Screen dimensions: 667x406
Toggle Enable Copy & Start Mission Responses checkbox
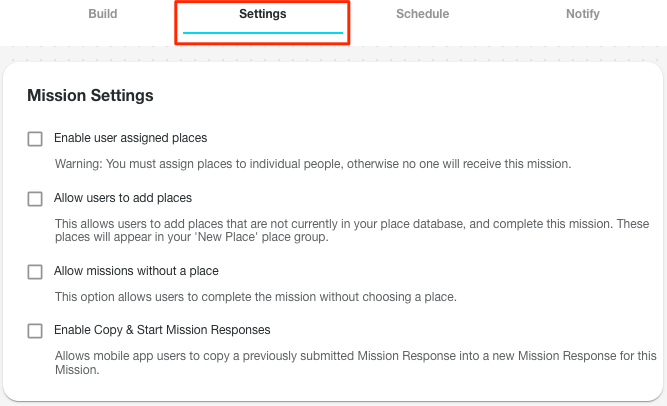[x=35, y=330]
